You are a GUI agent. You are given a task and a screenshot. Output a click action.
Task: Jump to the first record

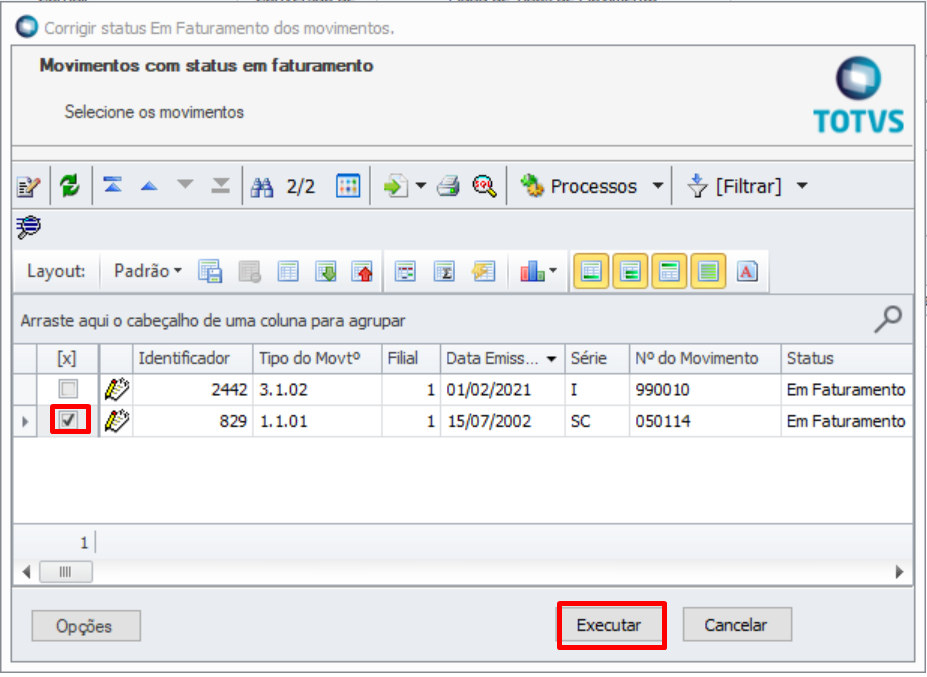click(x=112, y=185)
